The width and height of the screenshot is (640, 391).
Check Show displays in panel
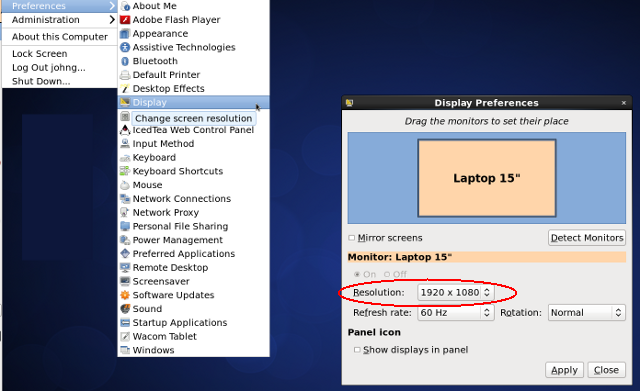pyautogui.click(x=357, y=350)
